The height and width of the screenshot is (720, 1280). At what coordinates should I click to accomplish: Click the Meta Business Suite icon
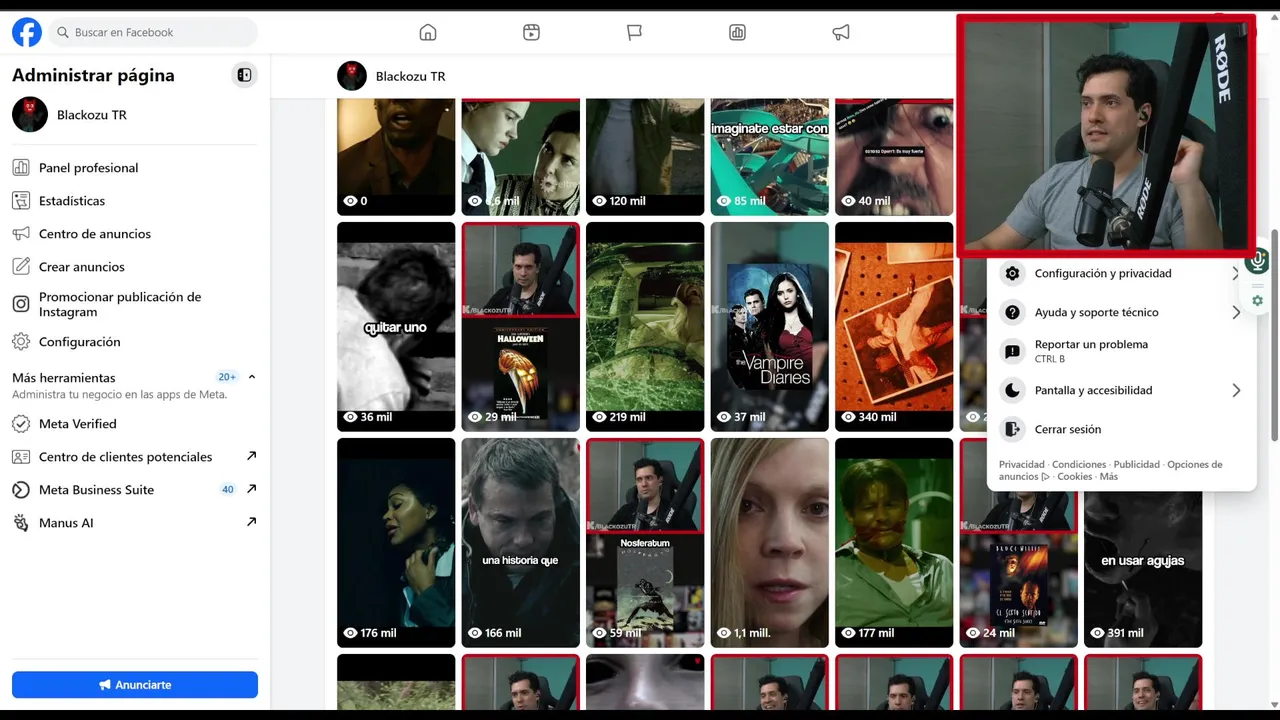pos(21,490)
